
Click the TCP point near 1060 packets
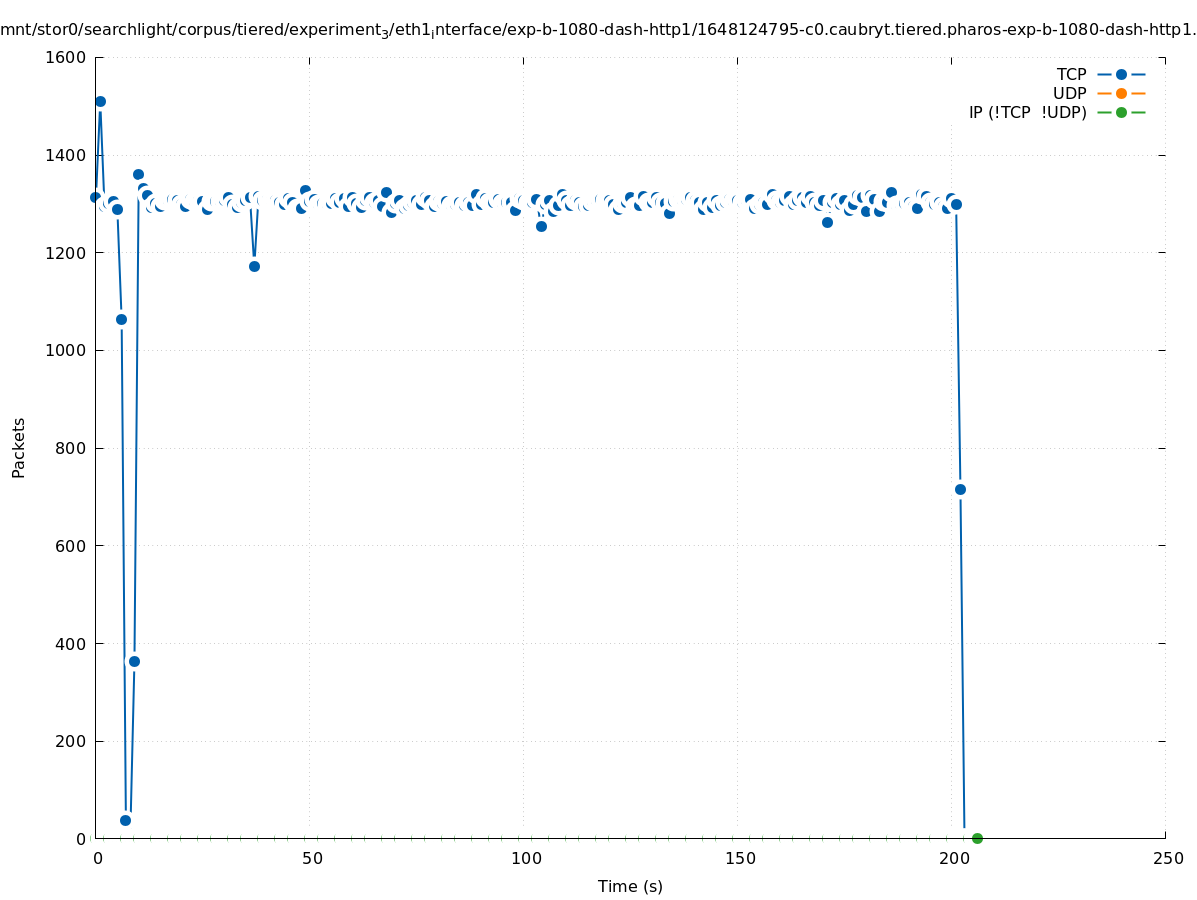[121, 319]
